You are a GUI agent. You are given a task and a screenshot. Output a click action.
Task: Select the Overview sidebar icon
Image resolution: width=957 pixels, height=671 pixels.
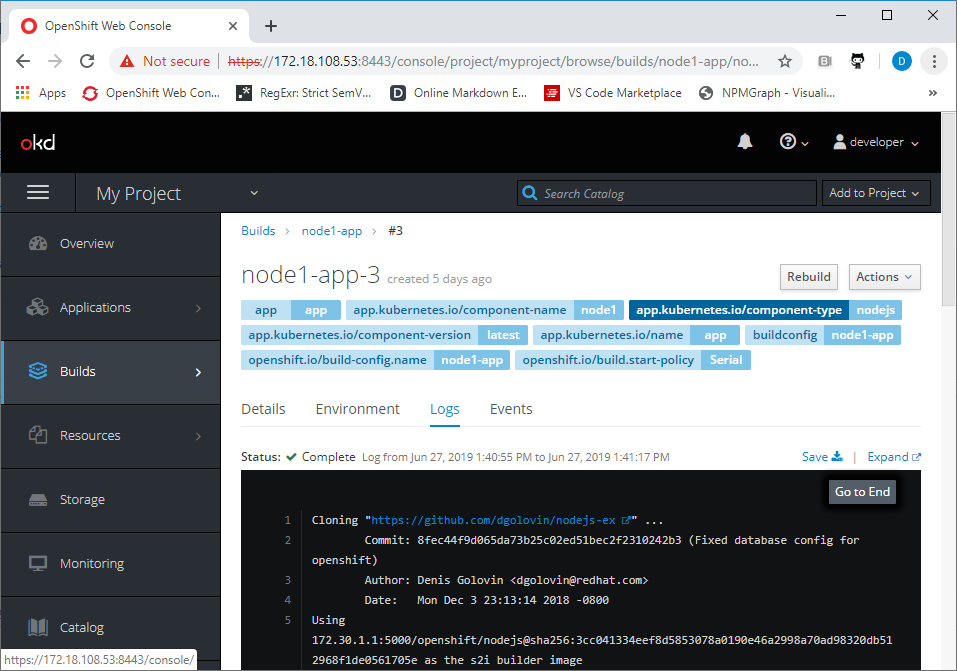(37, 242)
